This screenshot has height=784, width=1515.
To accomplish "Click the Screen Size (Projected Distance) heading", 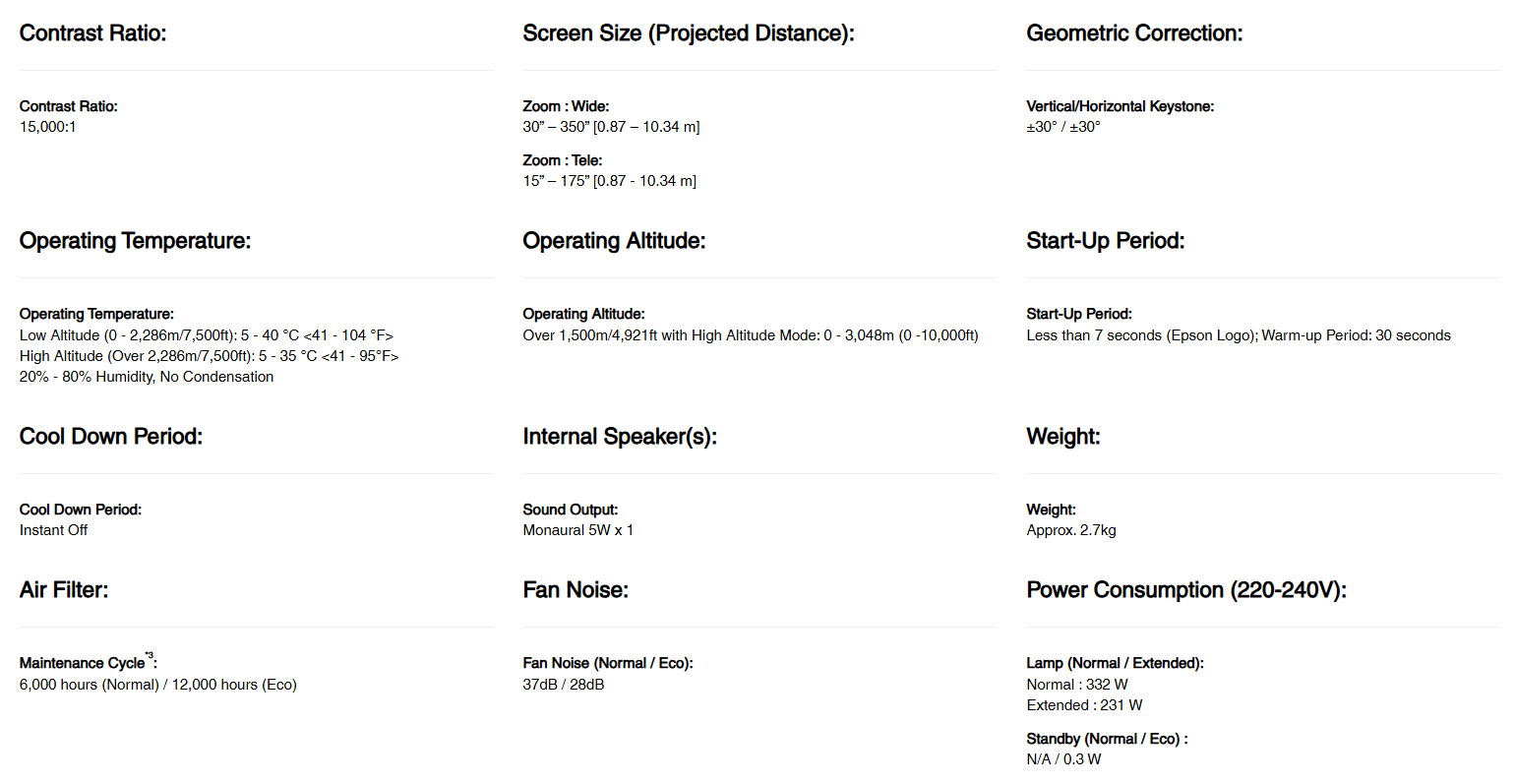I will [688, 33].
